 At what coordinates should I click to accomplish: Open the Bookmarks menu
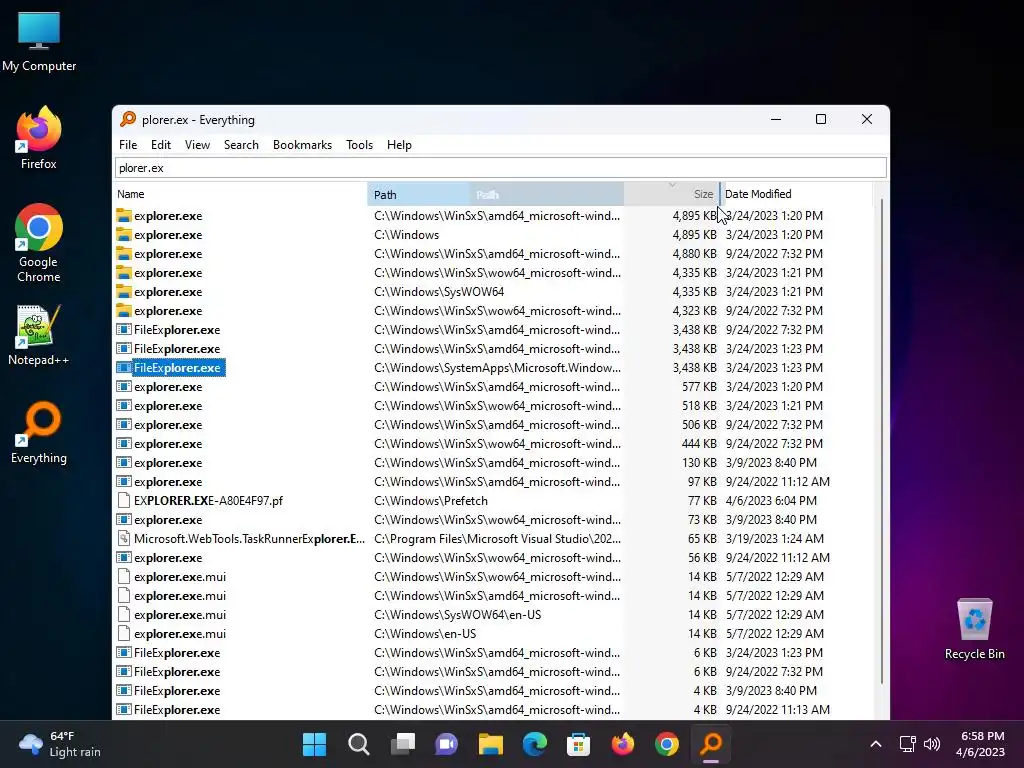(302, 145)
